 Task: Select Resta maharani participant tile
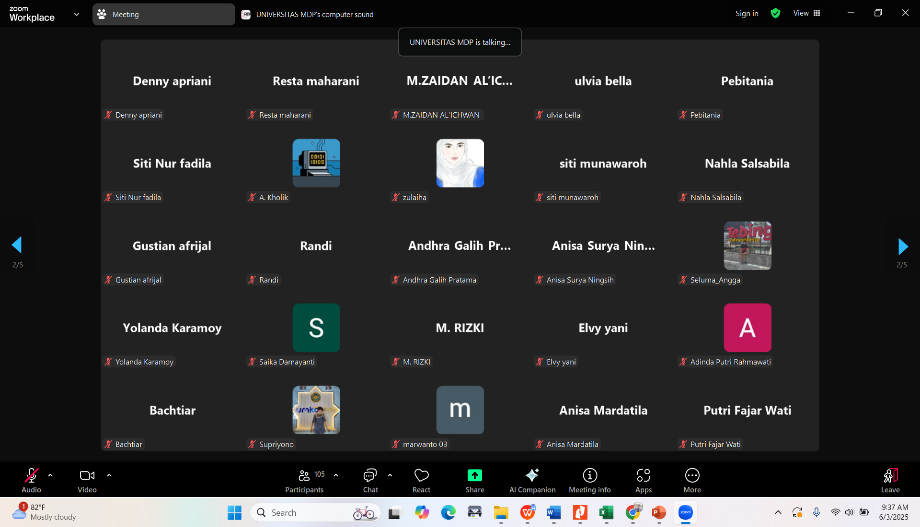[316, 81]
